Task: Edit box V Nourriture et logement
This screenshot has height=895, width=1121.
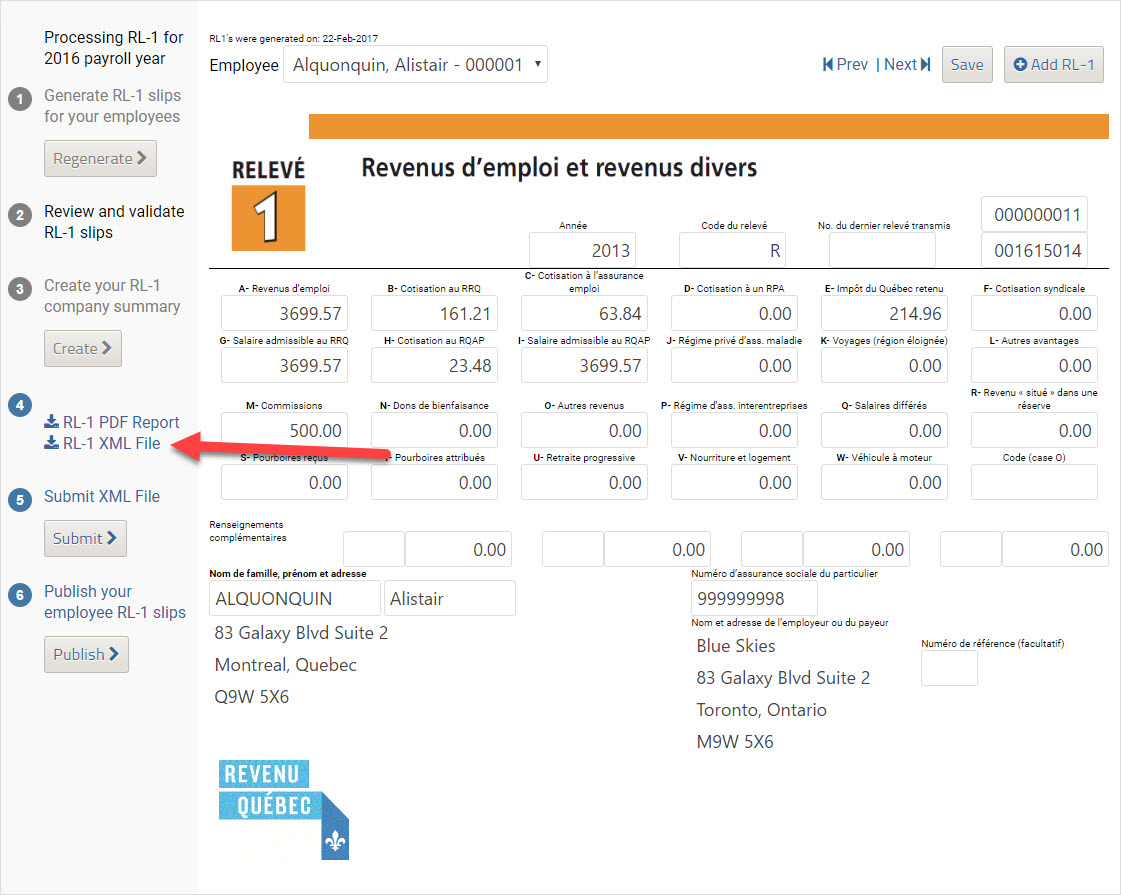Action: click(734, 483)
